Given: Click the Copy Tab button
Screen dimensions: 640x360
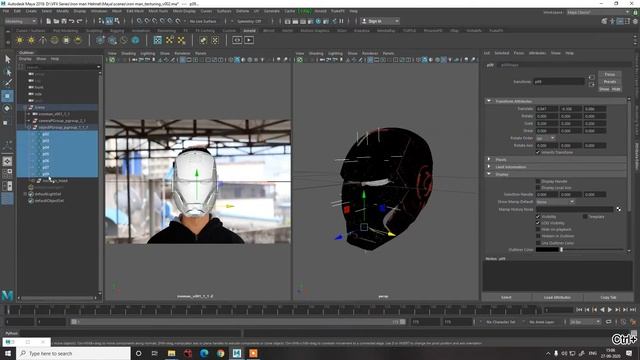Looking at the screenshot, I should (608, 297).
